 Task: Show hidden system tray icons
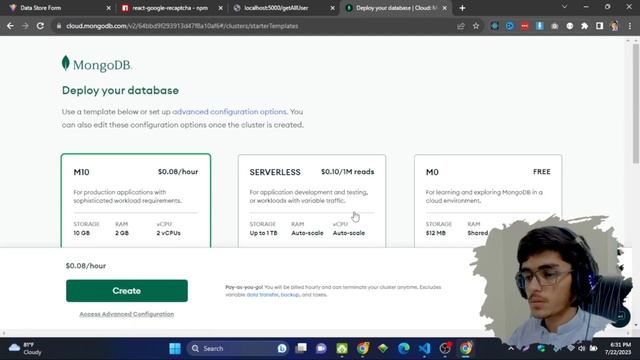(511, 349)
